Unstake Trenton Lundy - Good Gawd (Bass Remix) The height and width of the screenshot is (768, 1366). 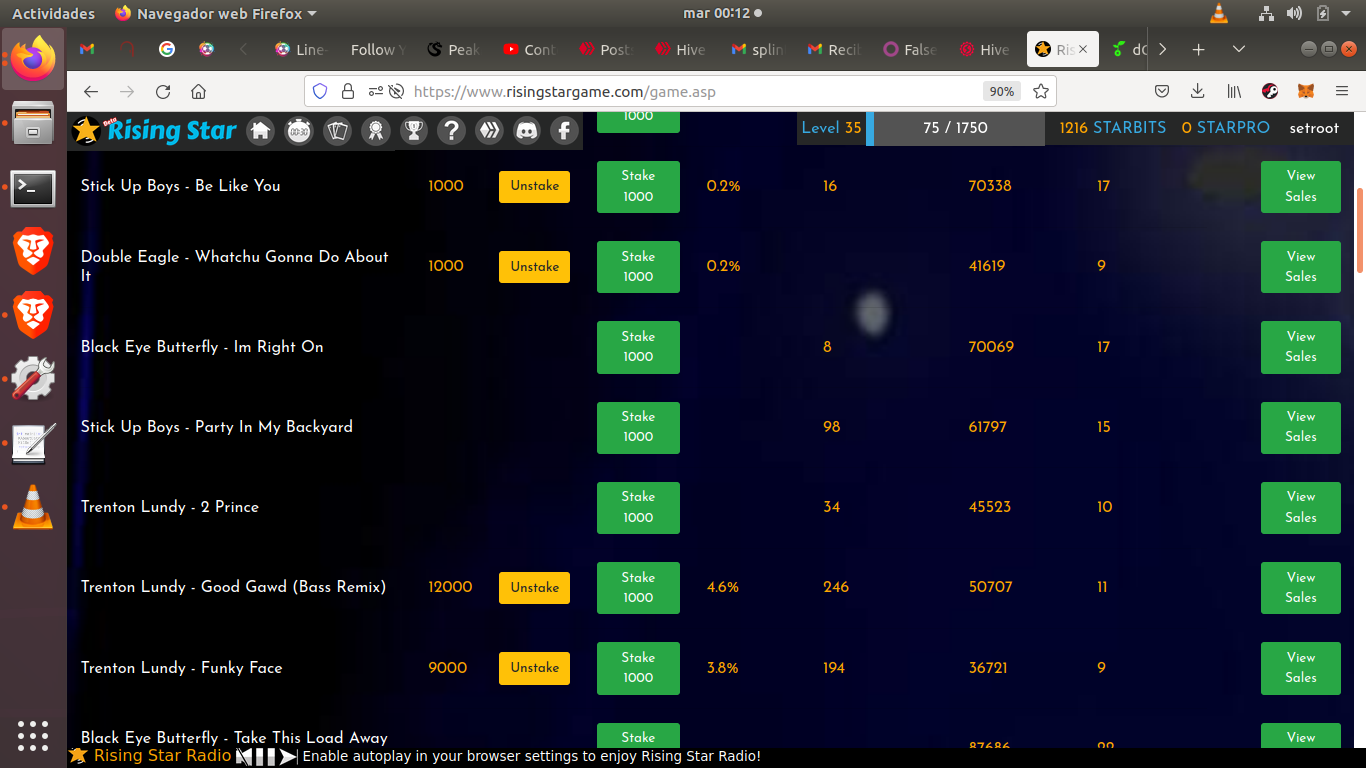pos(534,588)
